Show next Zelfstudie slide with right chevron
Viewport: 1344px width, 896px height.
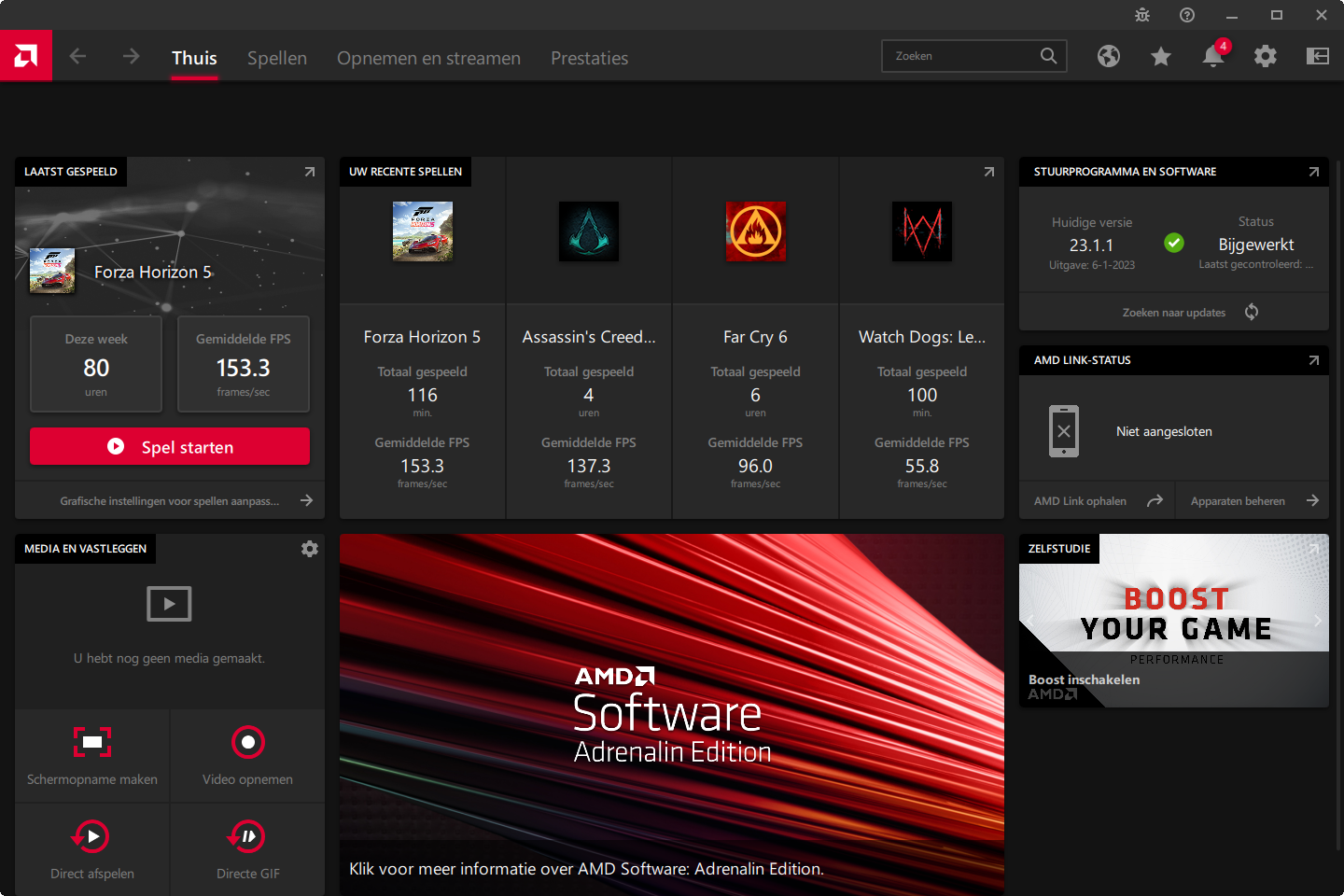[x=1318, y=620]
